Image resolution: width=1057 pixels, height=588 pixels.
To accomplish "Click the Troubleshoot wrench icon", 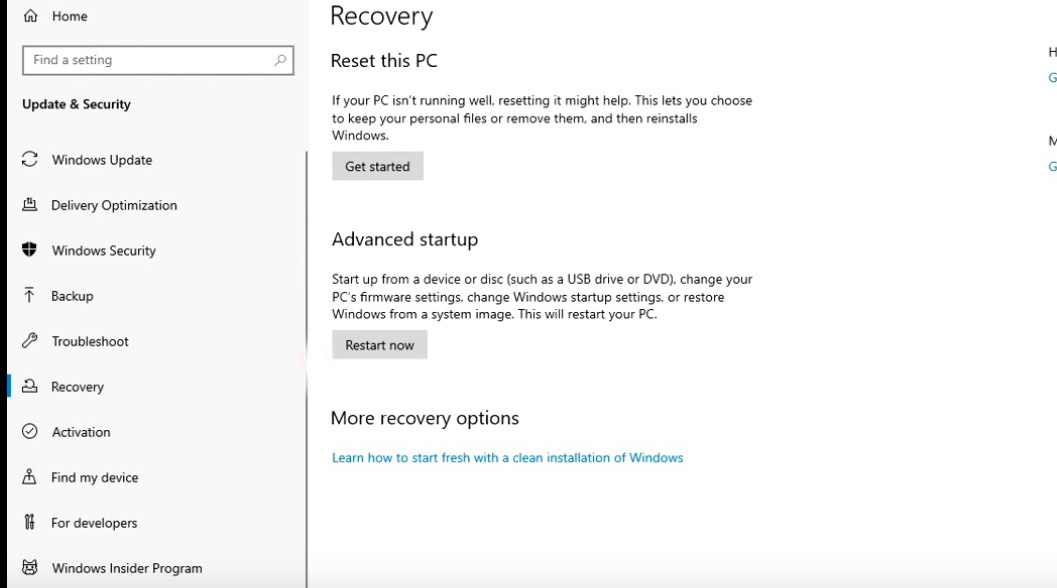I will tap(30, 341).
